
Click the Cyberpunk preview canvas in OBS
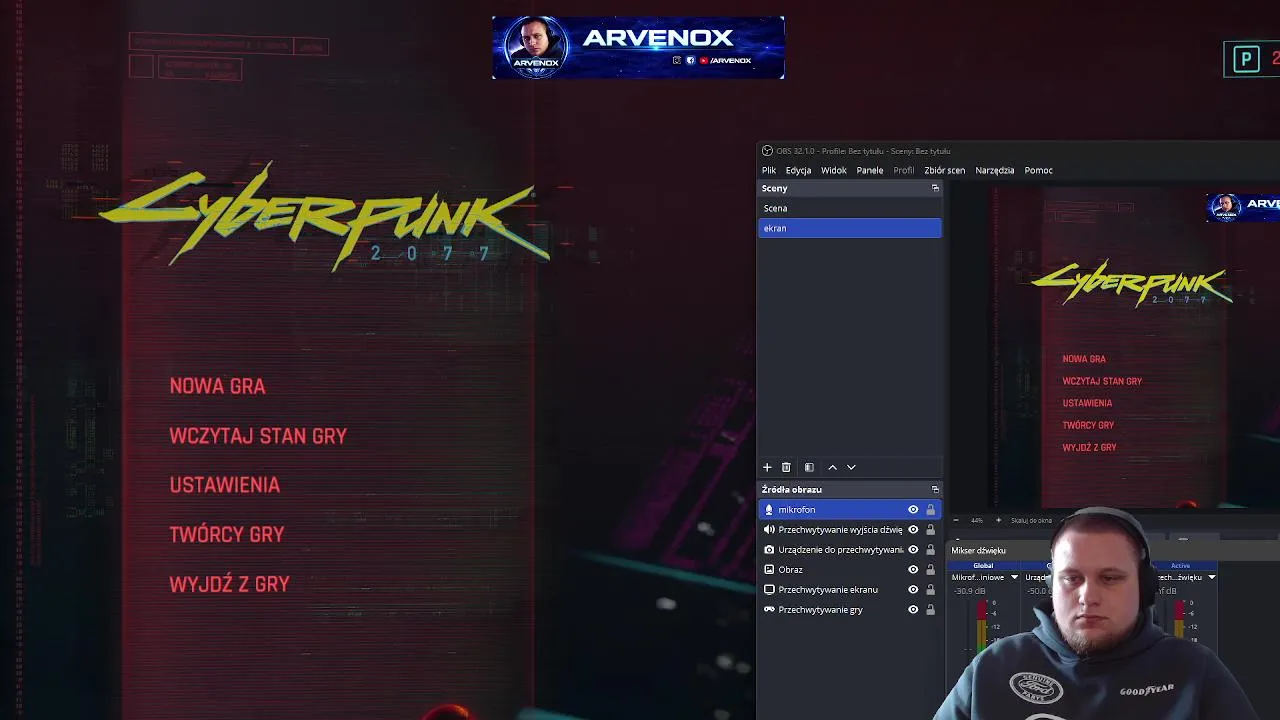(1135, 349)
